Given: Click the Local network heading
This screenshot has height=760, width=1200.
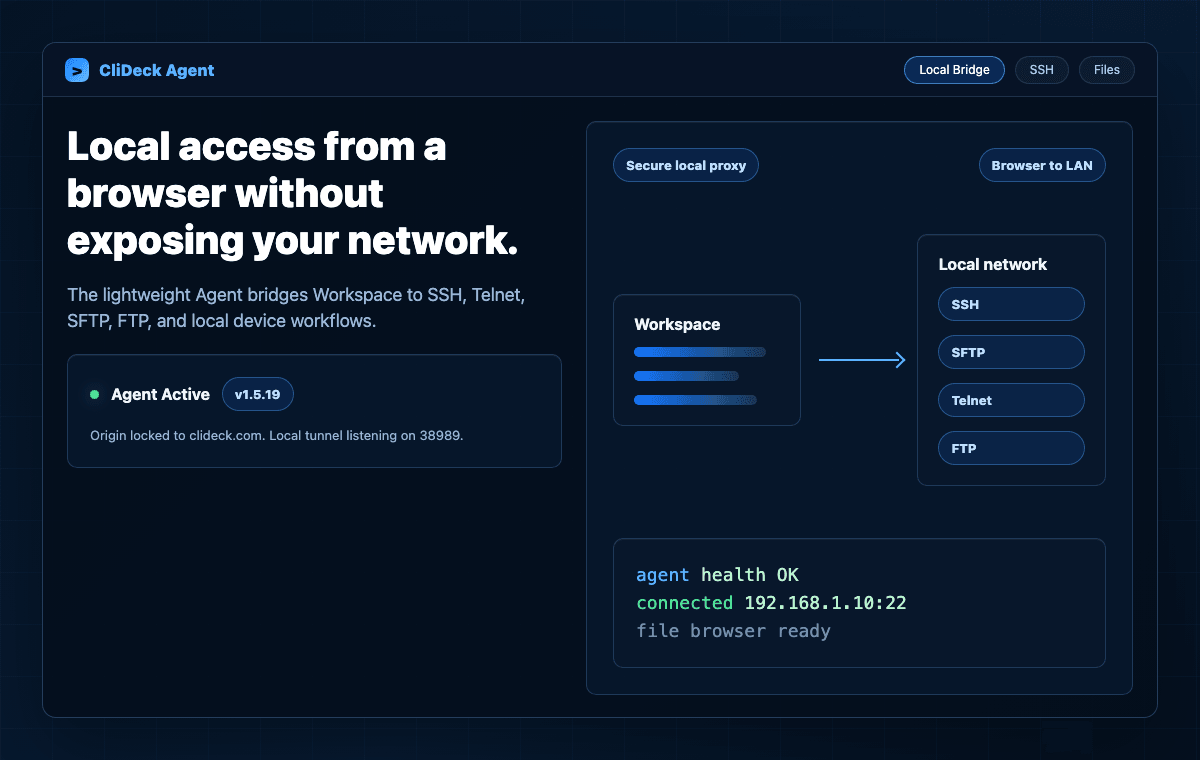Looking at the screenshot, I should [x=992, y=264].
